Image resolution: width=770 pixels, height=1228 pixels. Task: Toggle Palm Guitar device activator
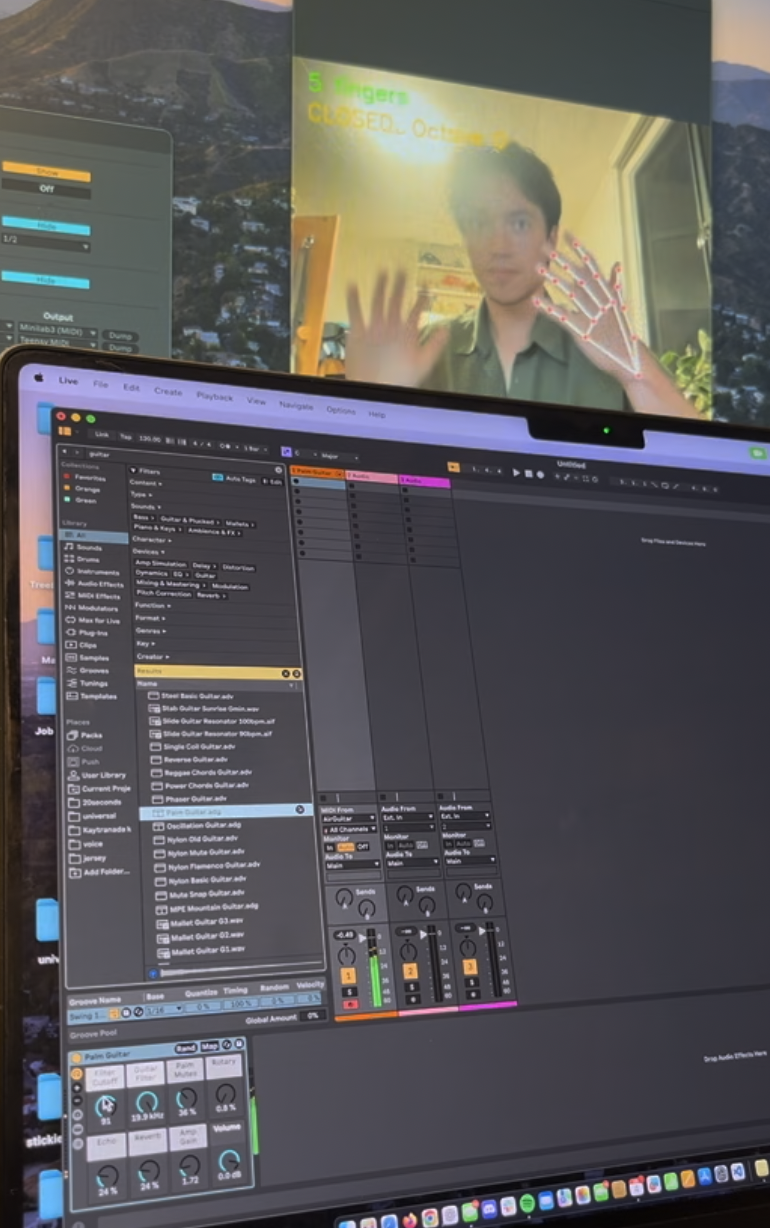[77, 1056]
